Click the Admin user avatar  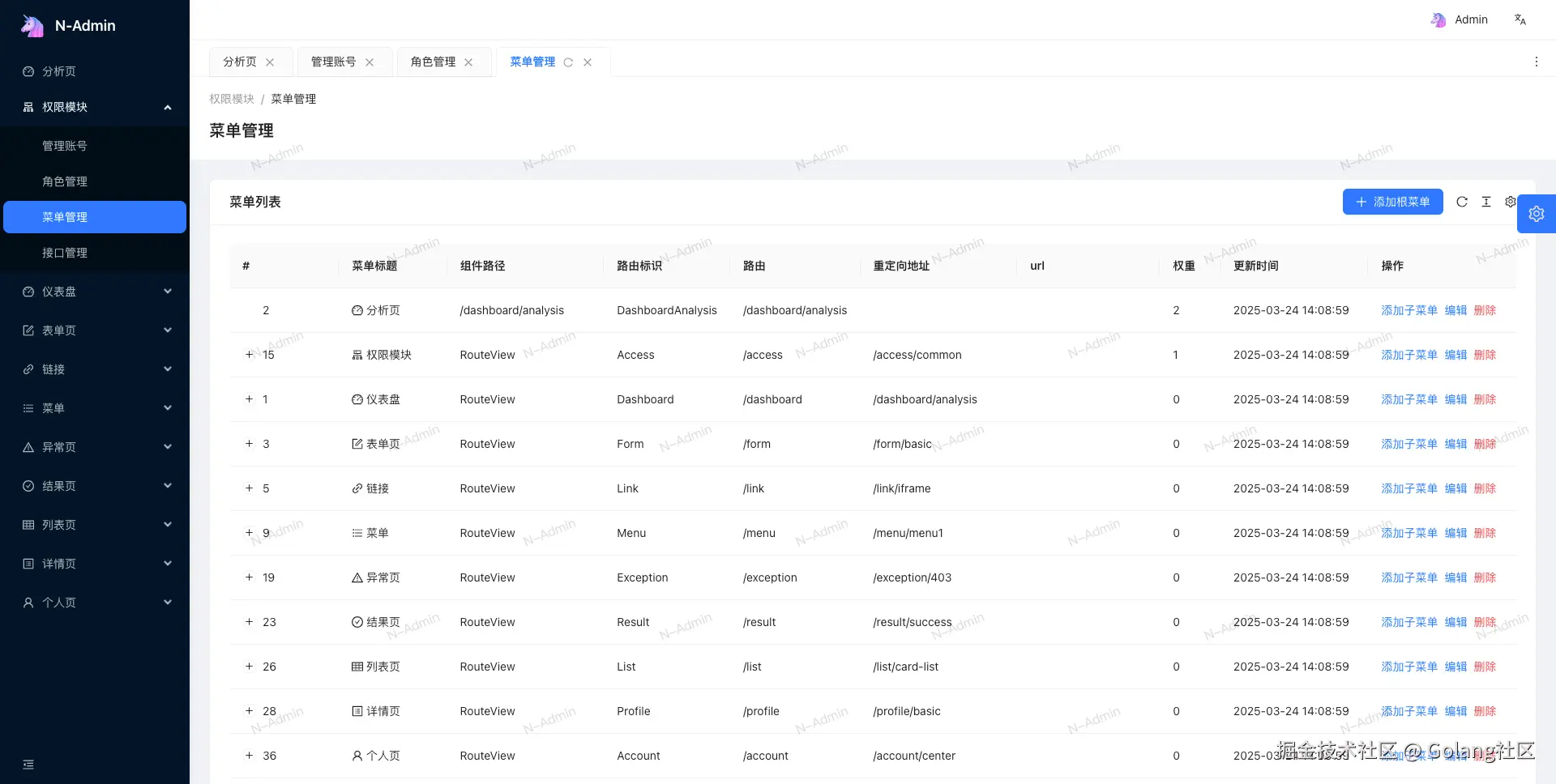pyautogui.click(x=1438, y=19)
